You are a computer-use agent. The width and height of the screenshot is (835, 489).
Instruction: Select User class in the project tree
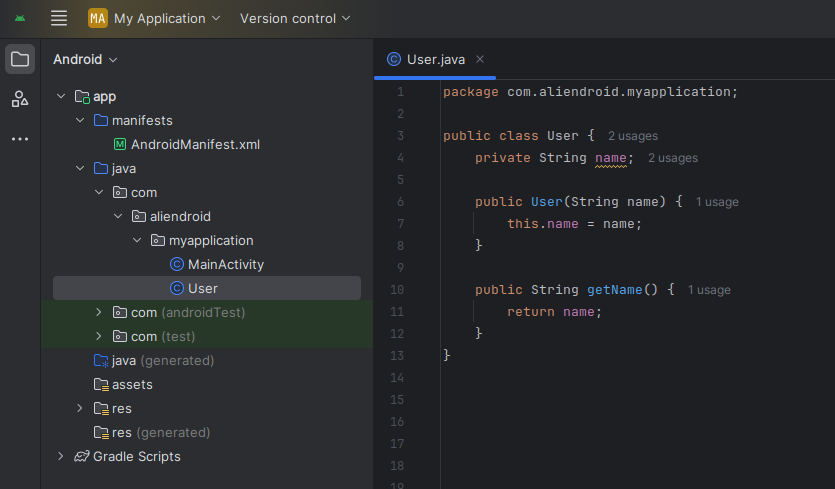coord(207,288)
